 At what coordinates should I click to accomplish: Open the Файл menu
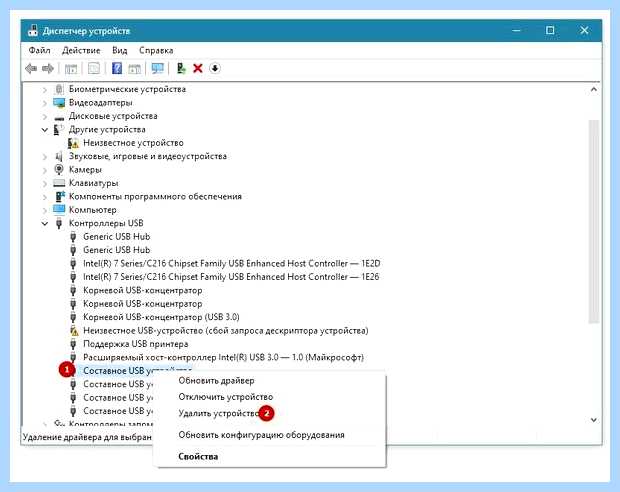pyautogui.click(x=40, y=51)
